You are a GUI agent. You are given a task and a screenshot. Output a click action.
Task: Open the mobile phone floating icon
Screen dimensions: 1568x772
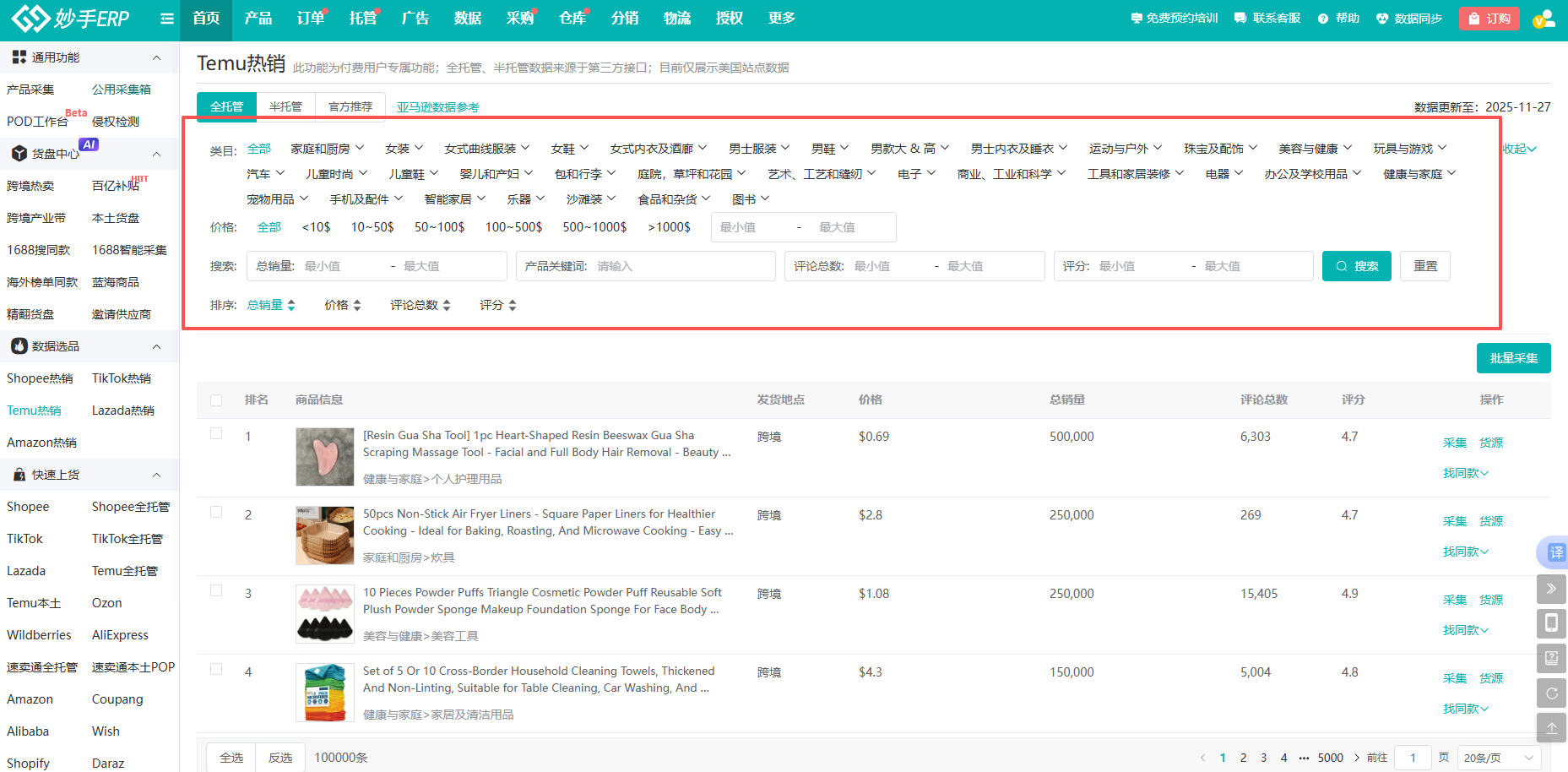(1551, 623)
